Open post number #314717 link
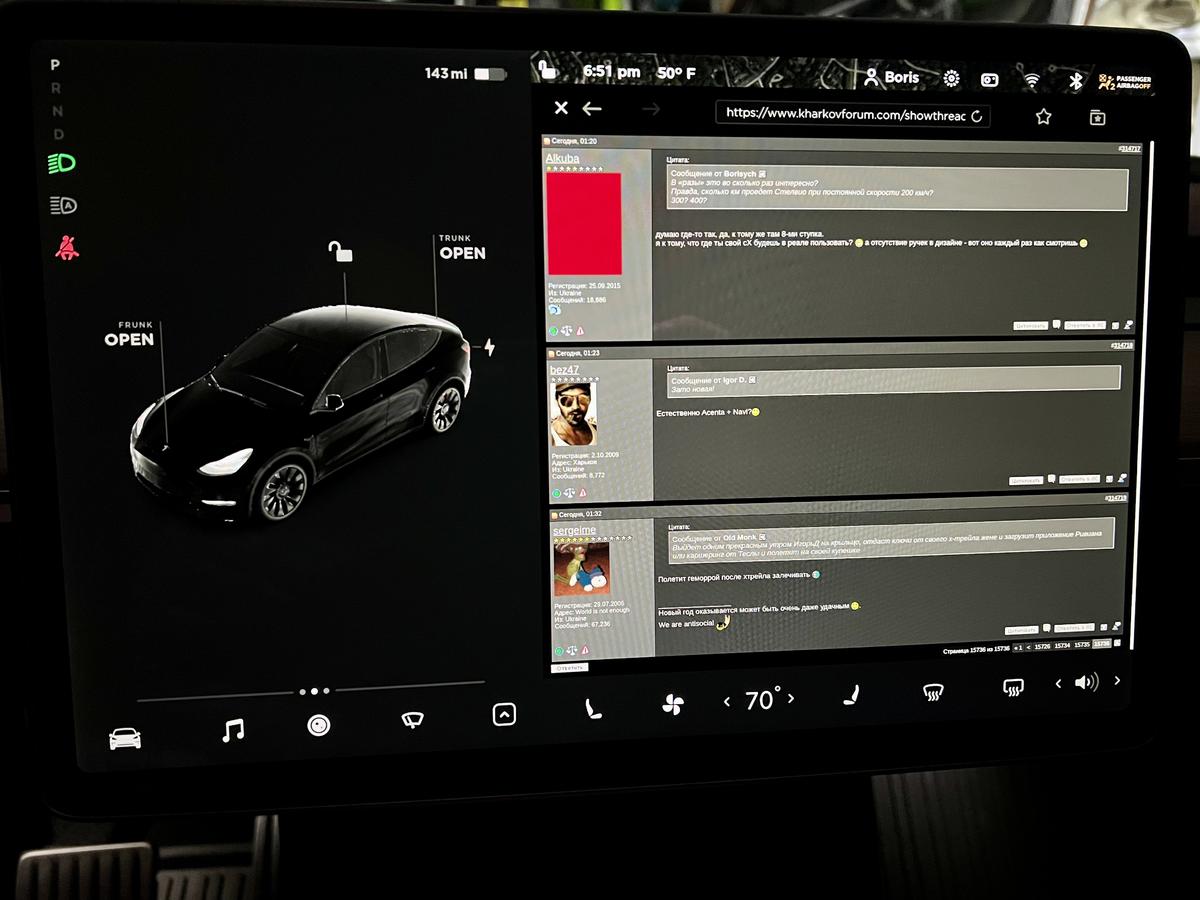Viewport: 1200px width, 900px height. pyautogui.click(x=1130, y=148)
